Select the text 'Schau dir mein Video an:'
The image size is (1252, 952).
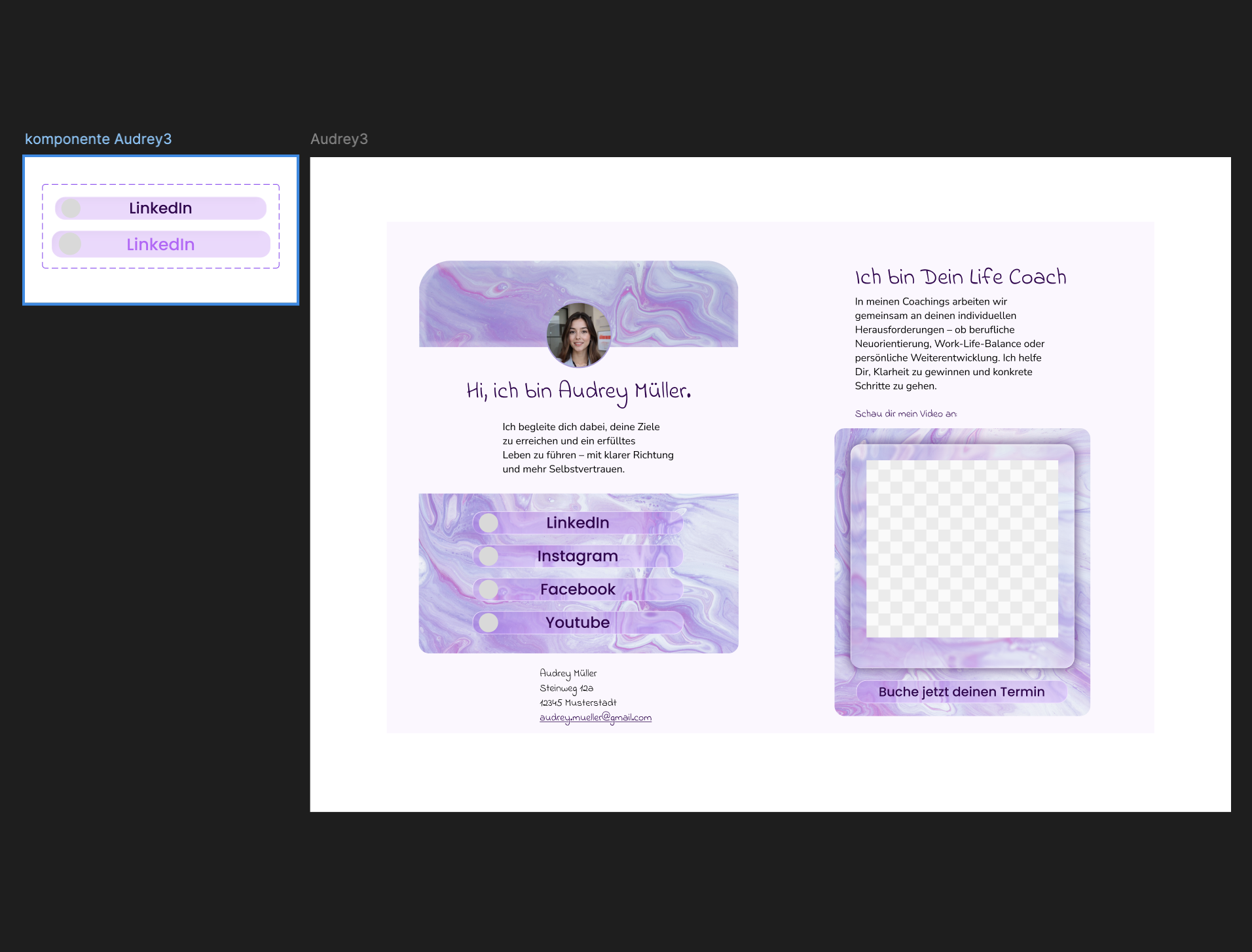pos(906,414)
